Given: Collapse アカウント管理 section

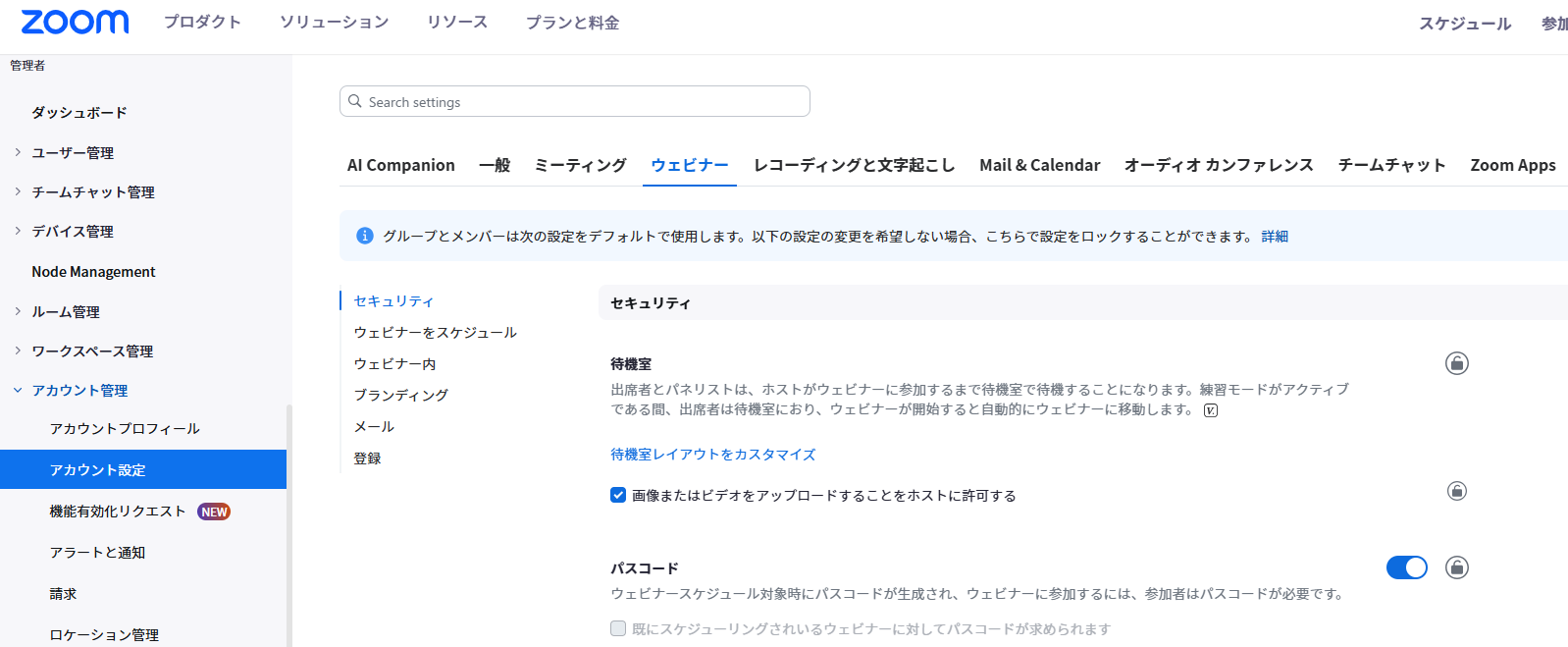Looking at the screenshot, I should 18,390.
